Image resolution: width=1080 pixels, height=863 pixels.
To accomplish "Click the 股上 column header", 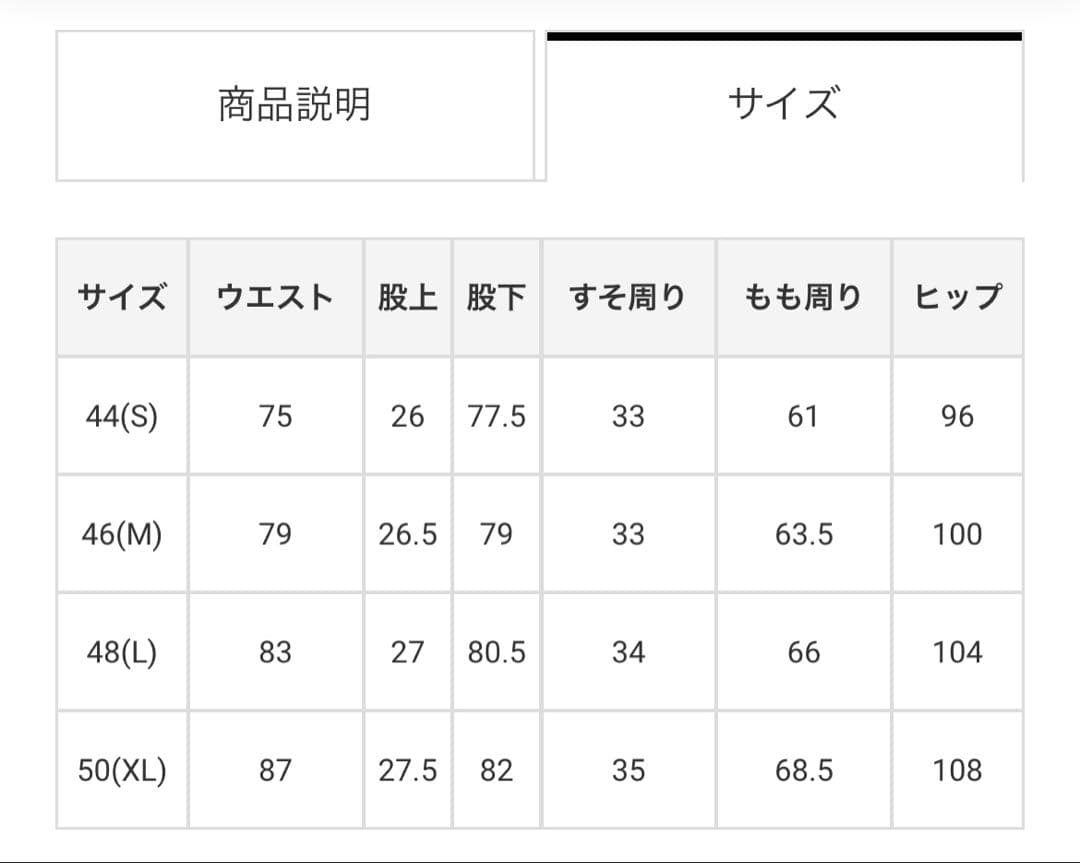I will pos(408,296).
